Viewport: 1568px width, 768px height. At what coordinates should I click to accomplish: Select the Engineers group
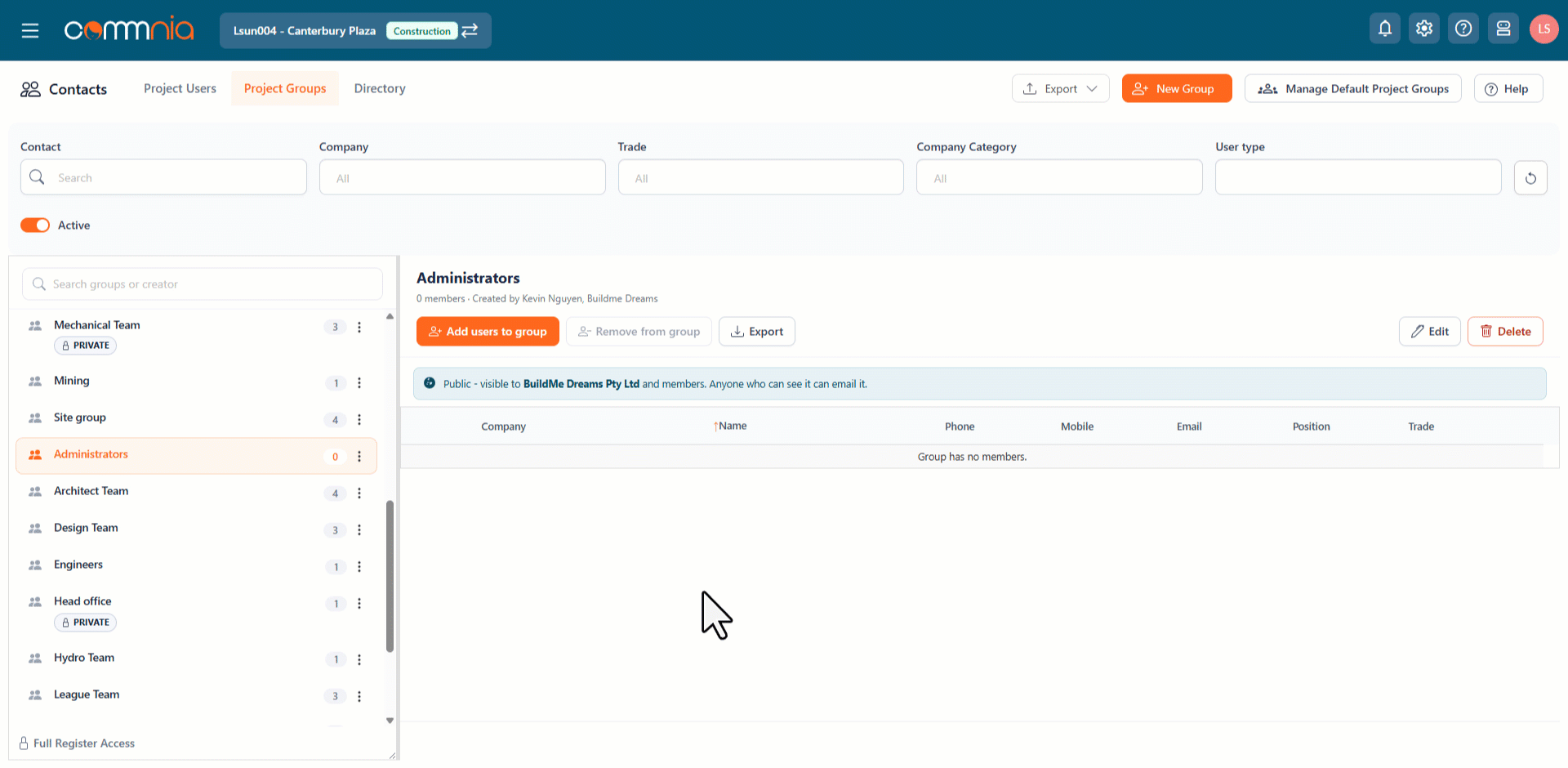pos(196,566)
